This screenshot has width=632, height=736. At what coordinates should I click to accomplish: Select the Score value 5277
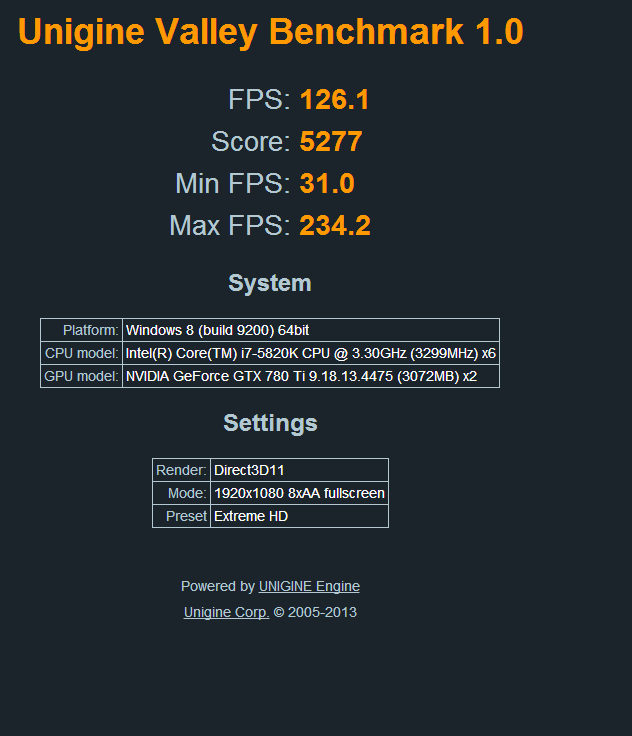pyautogui.click(x=331, y=141)
